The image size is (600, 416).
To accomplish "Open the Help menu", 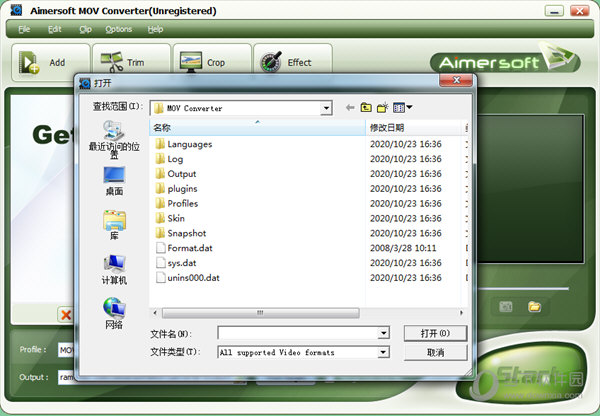I will click(155, 29).
